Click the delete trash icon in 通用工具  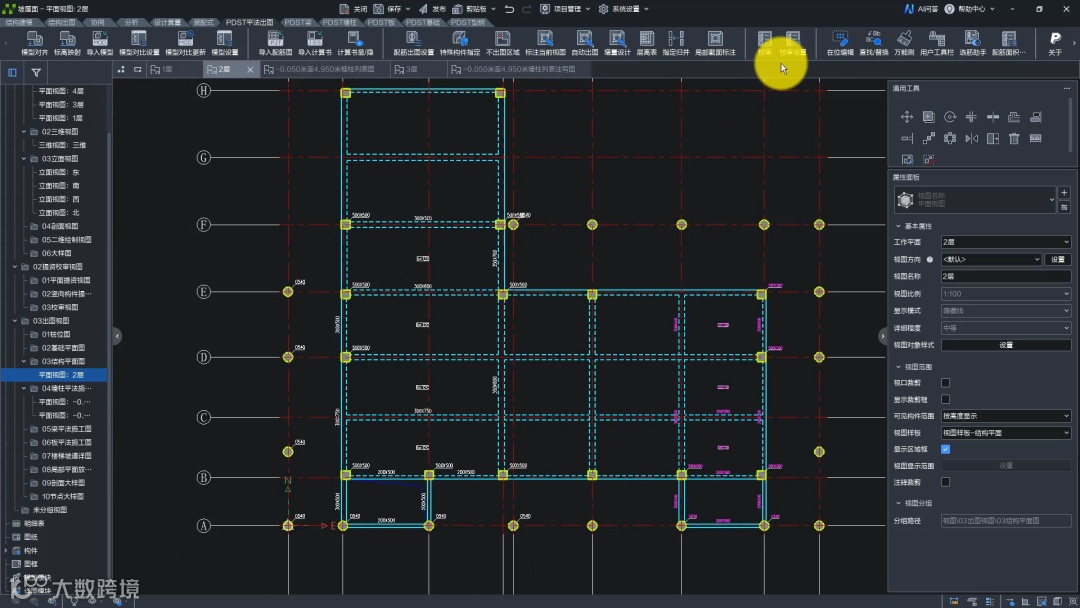(x=1014, y=139)
